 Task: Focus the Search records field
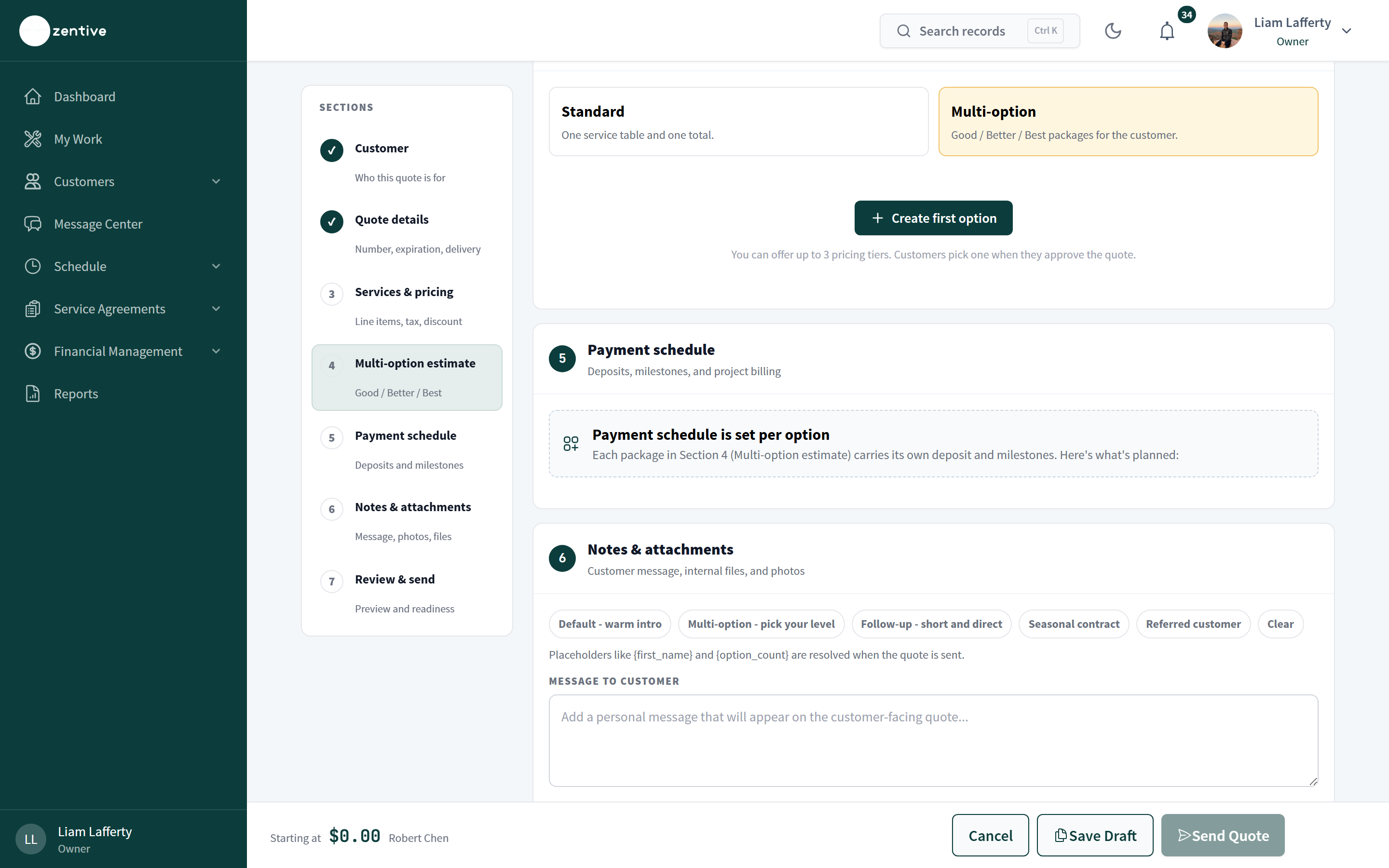tap(979, 31)
